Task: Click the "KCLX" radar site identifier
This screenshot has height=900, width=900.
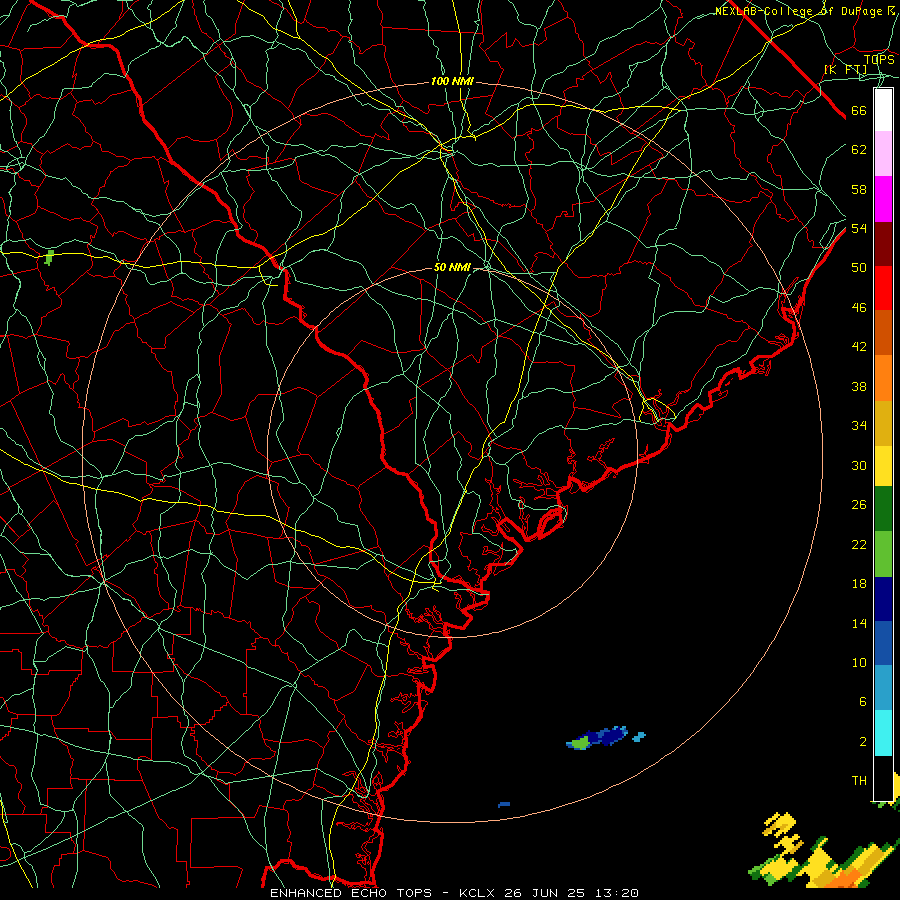Action: tap(478, 893)
